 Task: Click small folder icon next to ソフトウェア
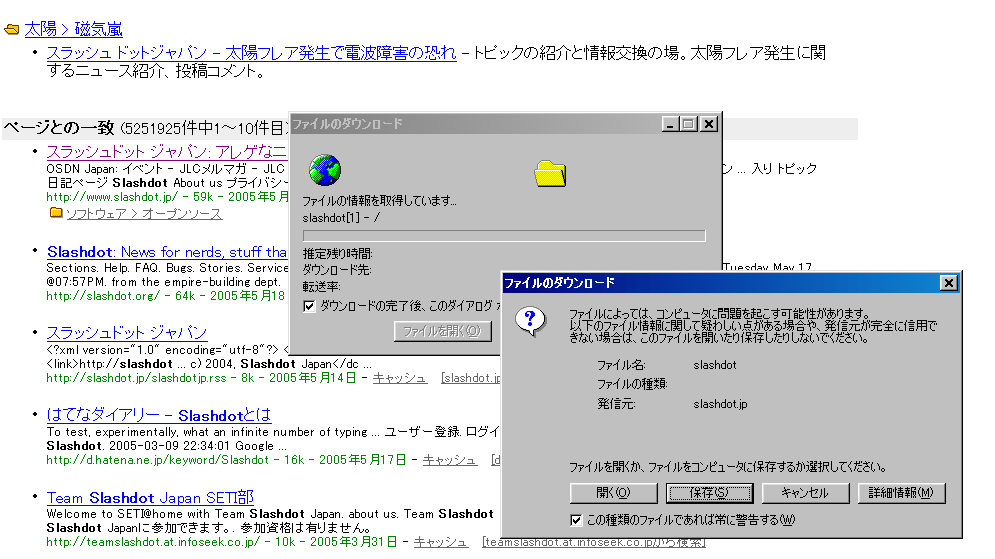click(56, 214)
